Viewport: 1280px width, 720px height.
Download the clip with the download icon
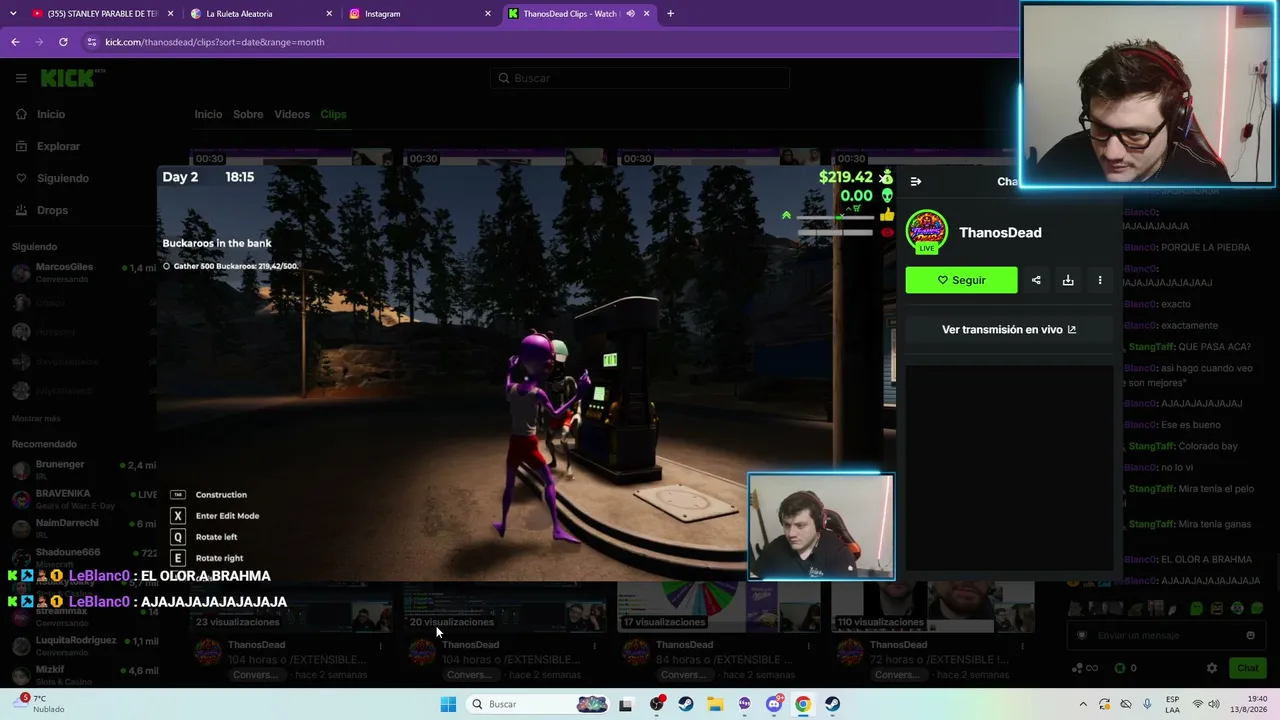click(x=1068, y=280)
